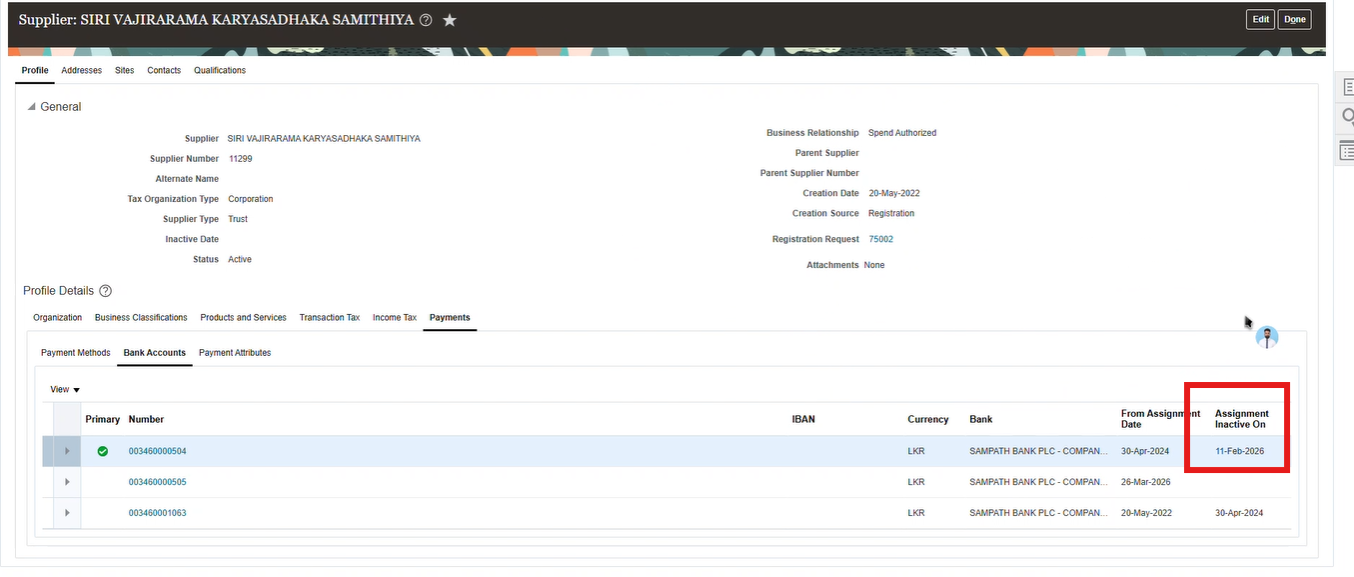This screenshot has width=1354, height=577.
Task: Click the IBAN column header
Action: [804, 420]
